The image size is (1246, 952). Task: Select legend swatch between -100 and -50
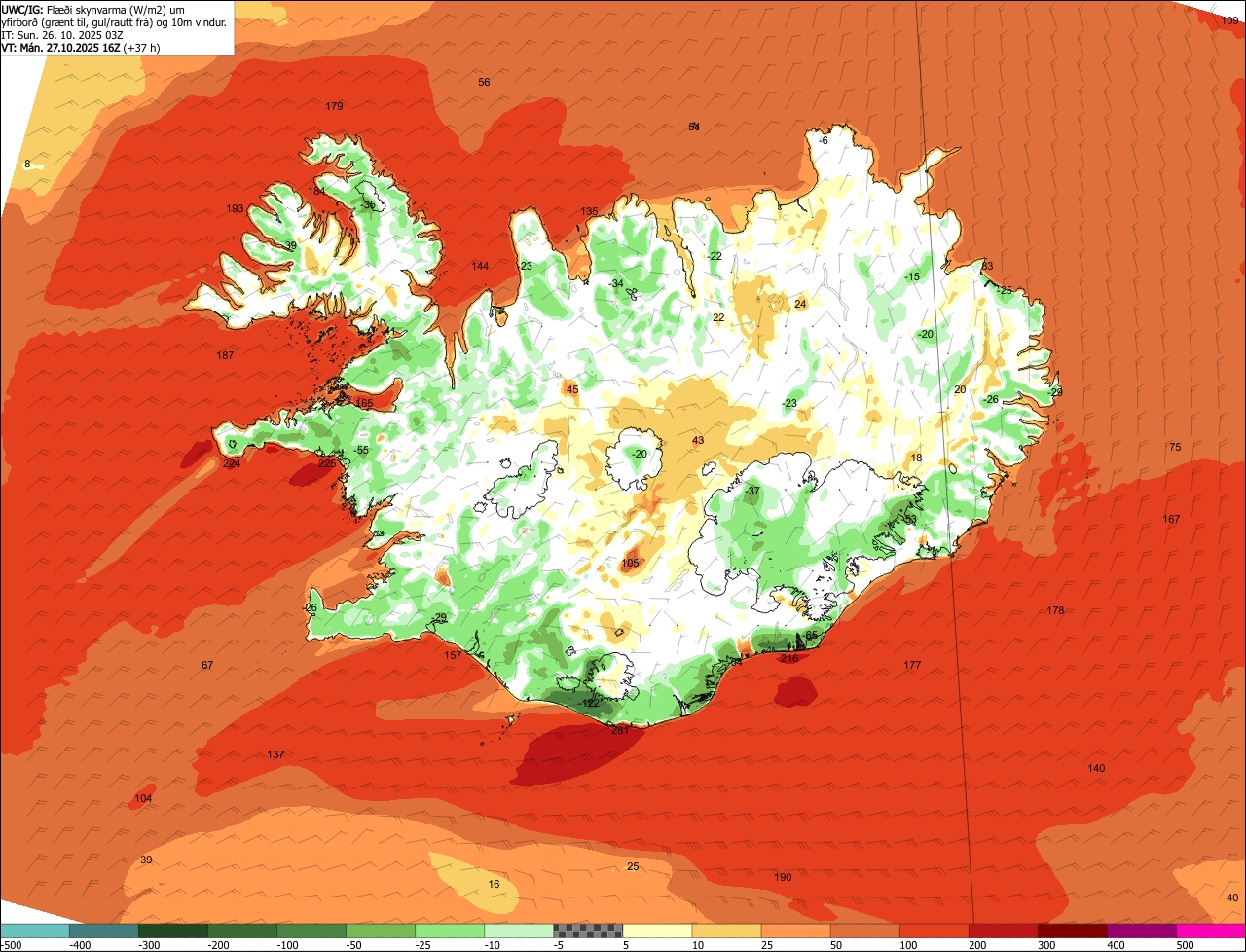(311, 931)
